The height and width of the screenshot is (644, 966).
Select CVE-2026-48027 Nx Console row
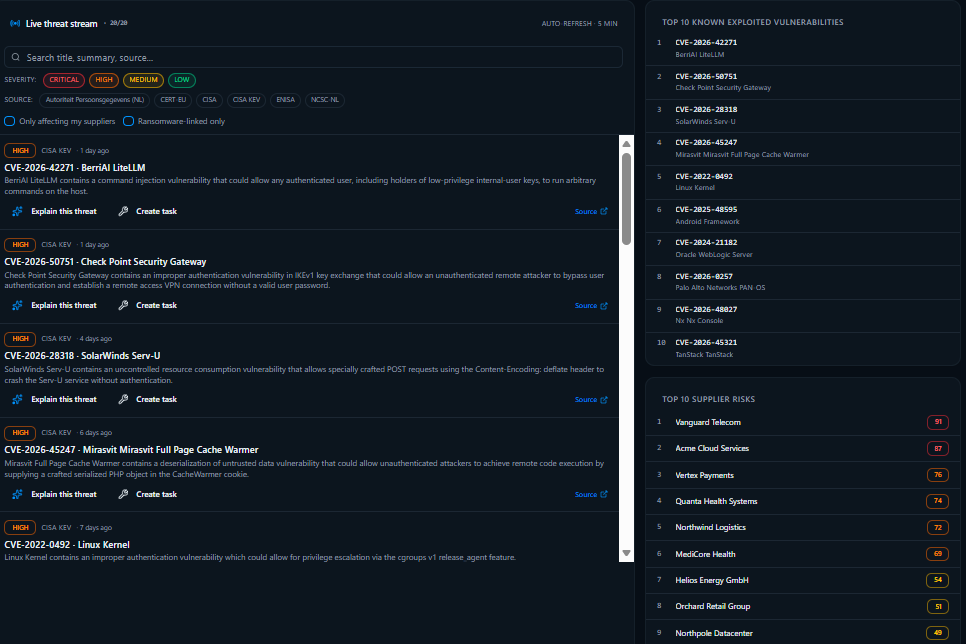803,315
